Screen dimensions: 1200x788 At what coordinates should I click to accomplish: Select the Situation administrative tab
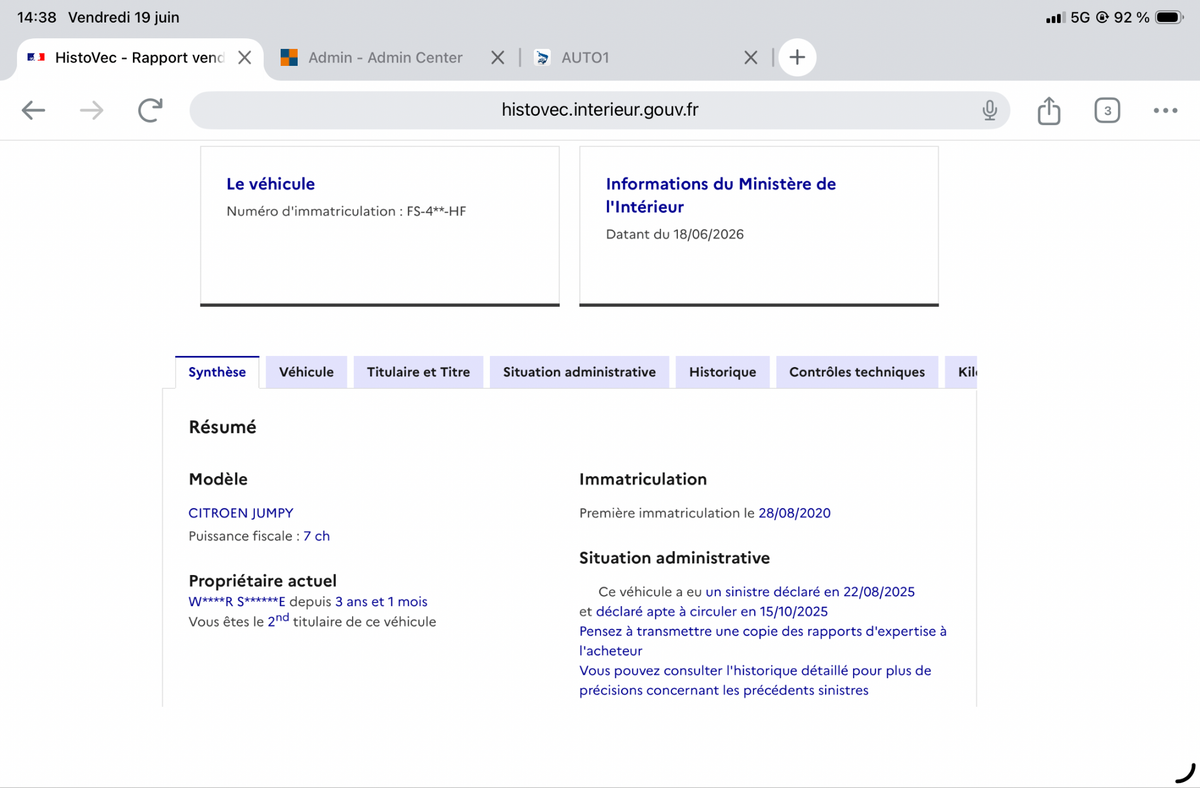tap(579, 372)
